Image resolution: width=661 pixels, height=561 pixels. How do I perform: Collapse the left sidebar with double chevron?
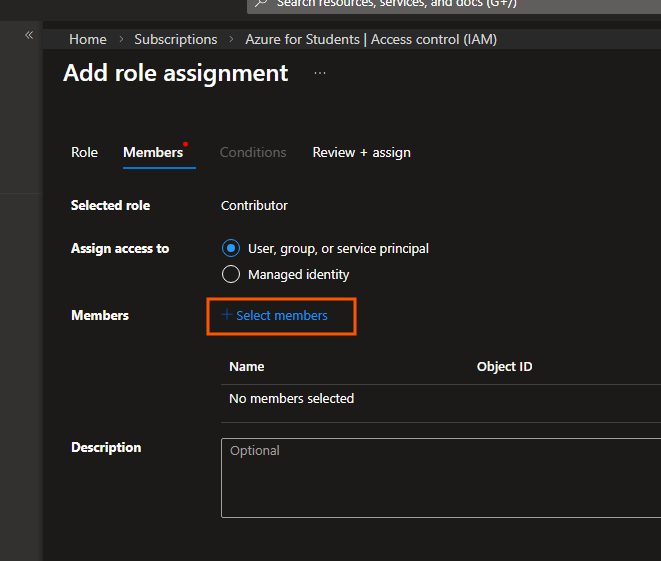pyautogui.click(x=29, y=35)
